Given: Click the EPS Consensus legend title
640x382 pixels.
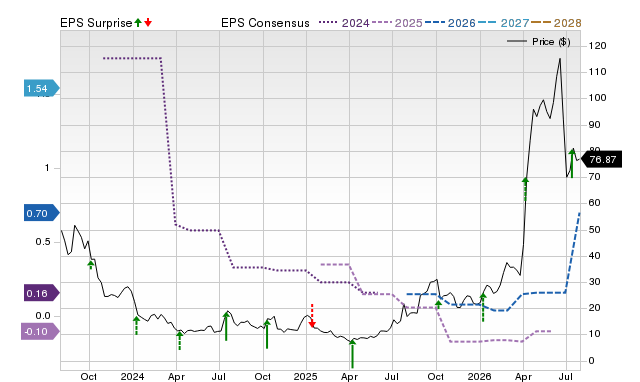Looking at the screenshot, I should (x=265, y=23).
